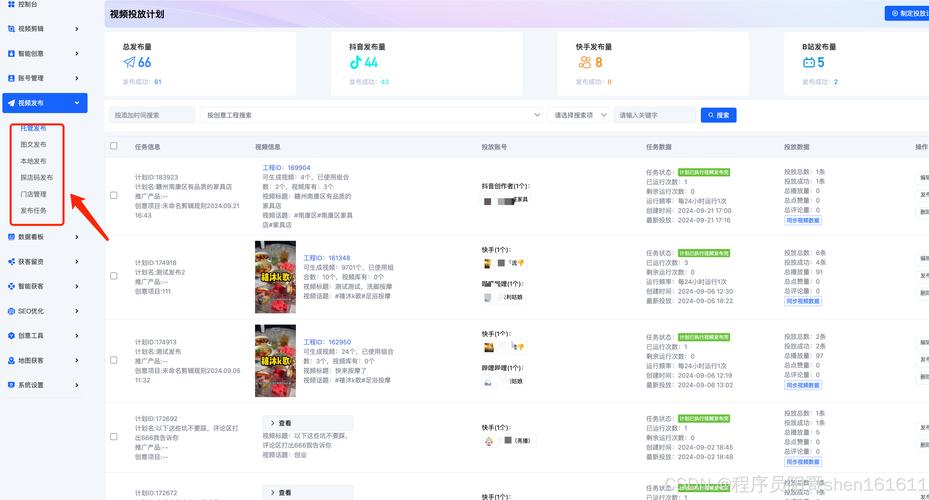Click the Kuaishou icon in 快手发布量 card
The image size is (929, 500).
coord(585,62)
